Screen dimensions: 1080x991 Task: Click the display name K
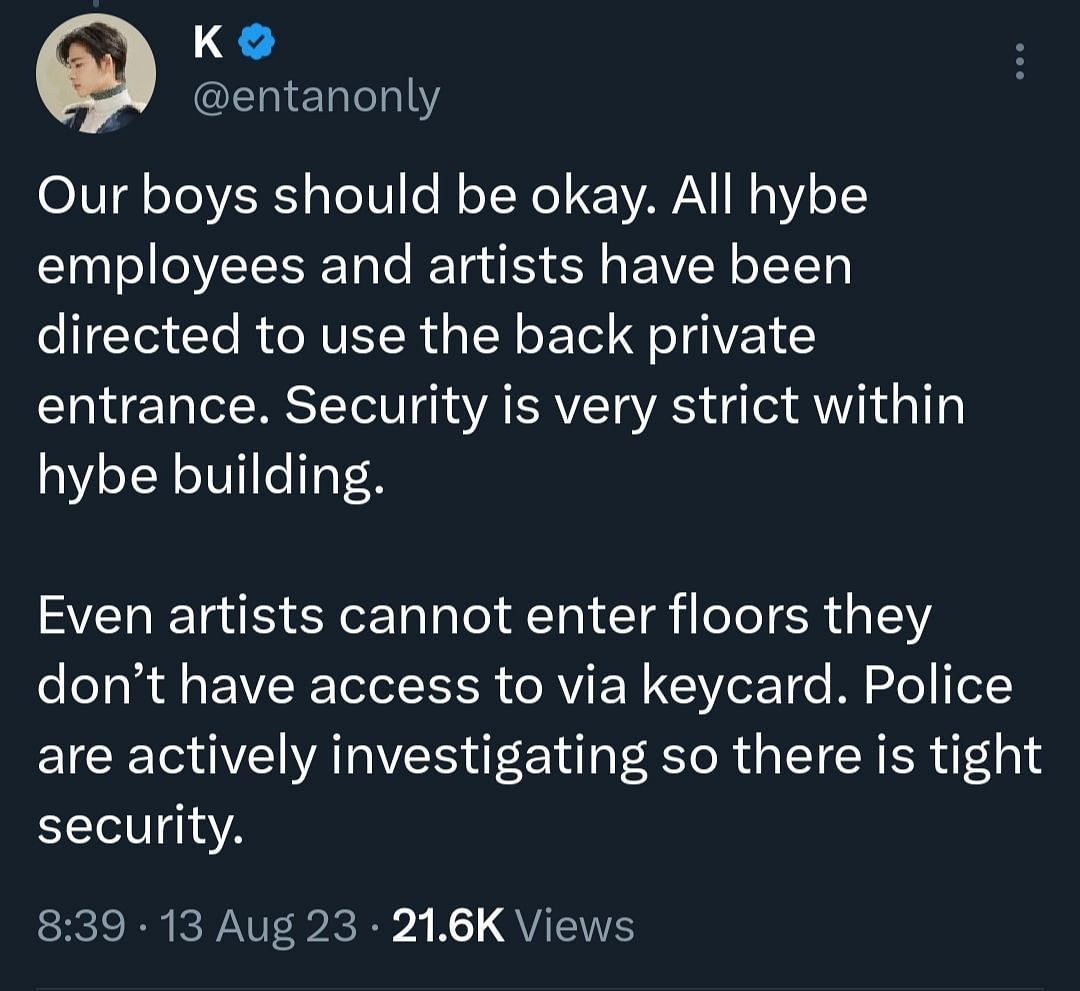tap(207, 41)
